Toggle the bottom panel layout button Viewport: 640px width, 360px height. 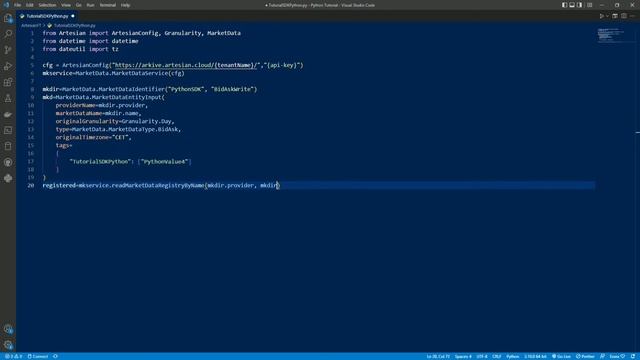(x=572, y=5)
